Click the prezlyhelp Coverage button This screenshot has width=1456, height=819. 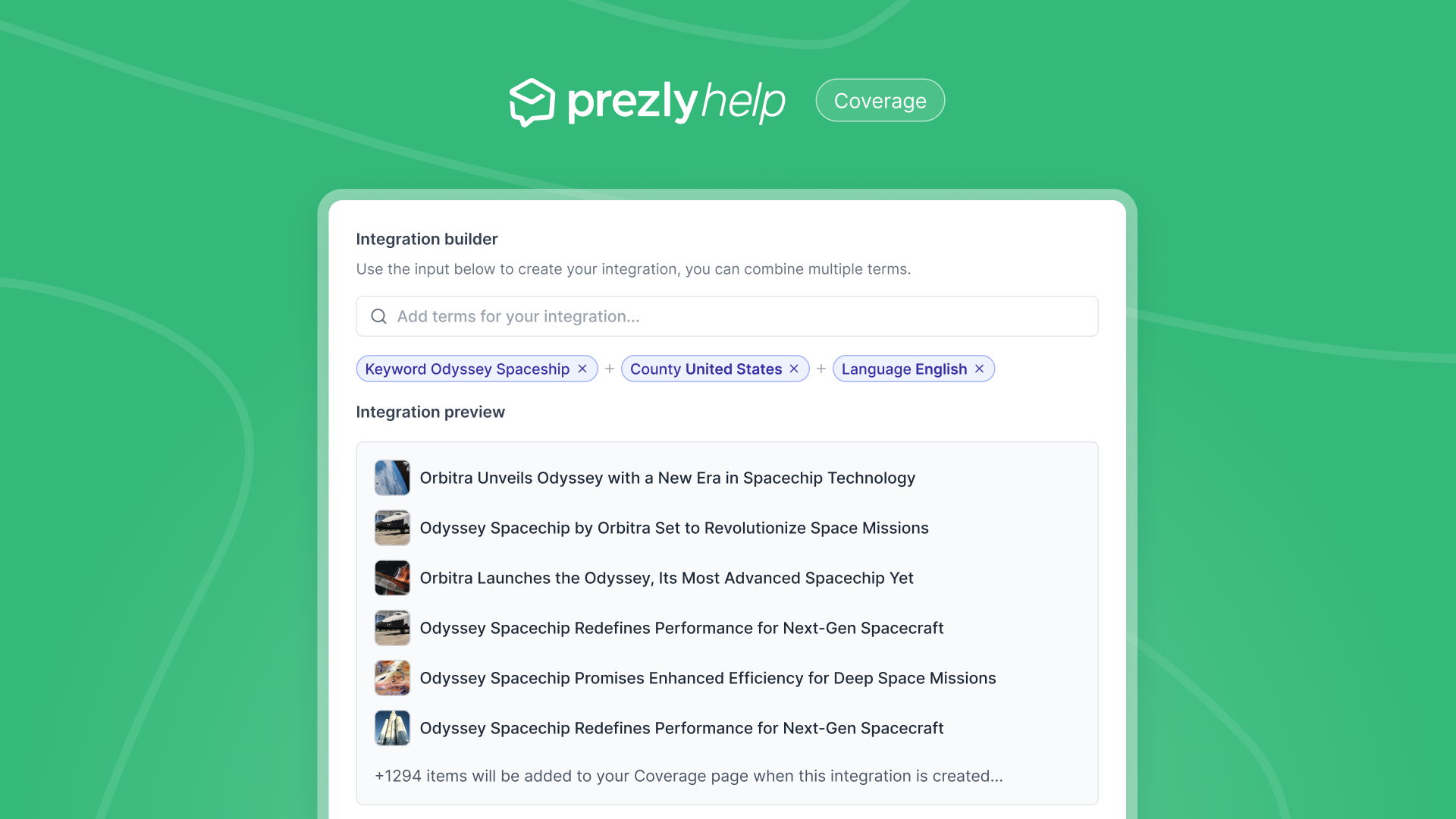point(879,100)
